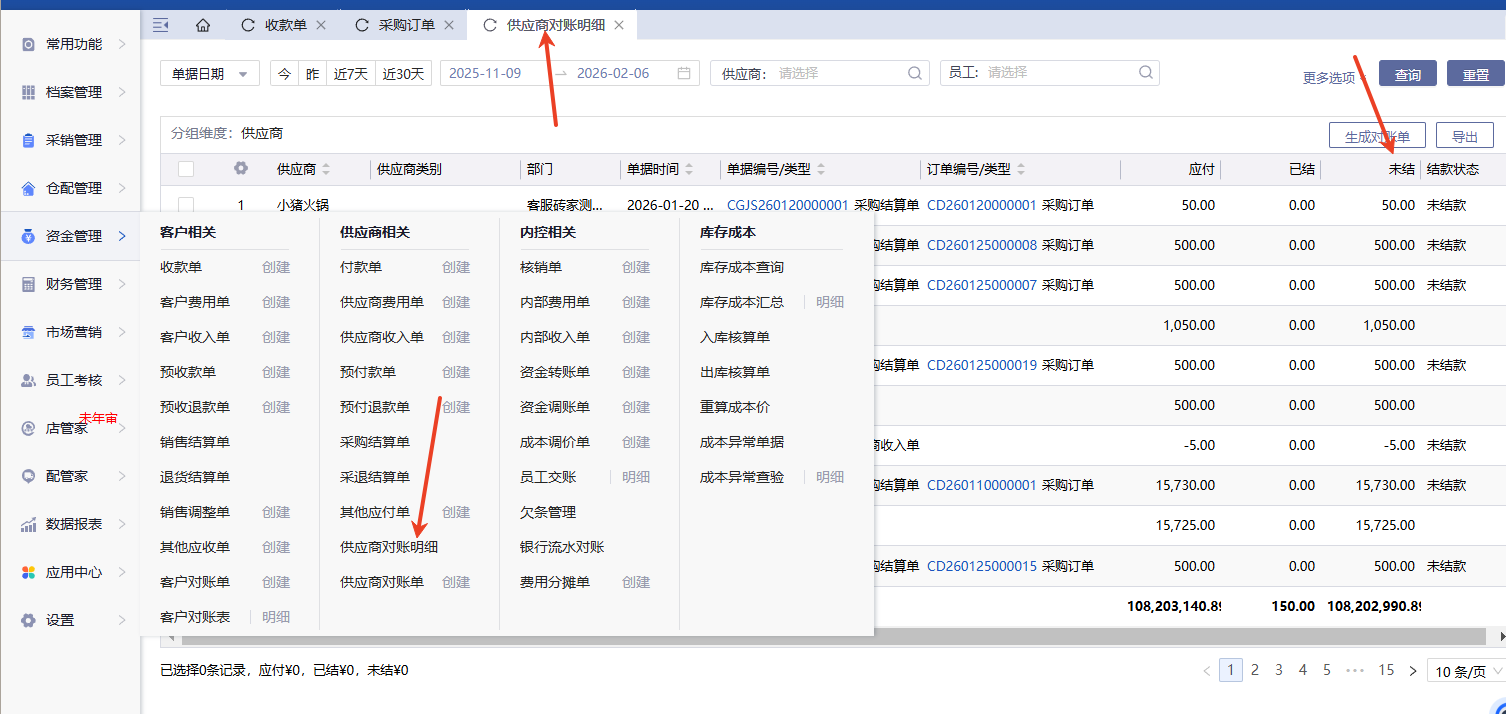Click the home icon in tab bar
Screen dimensions: 1506x714
[x=203, y=25]
